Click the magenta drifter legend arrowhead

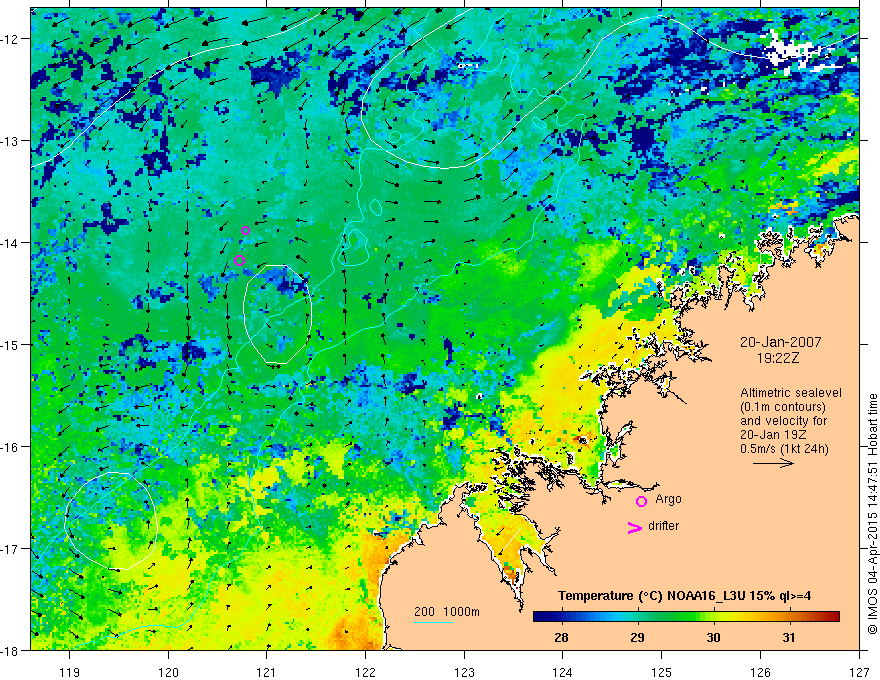(635, 528)
